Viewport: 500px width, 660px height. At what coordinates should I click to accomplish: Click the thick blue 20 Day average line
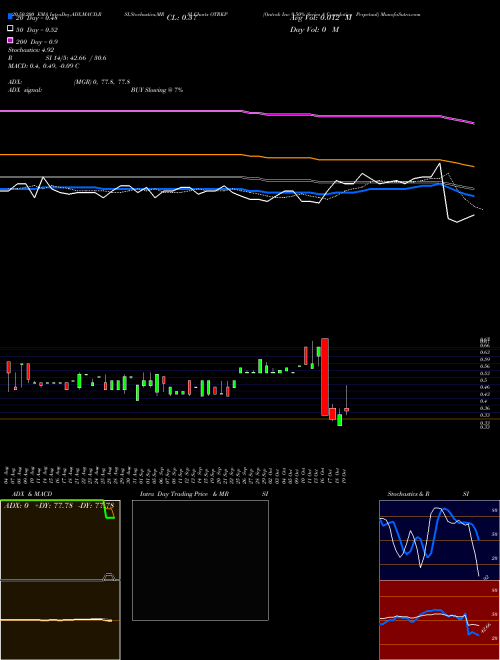tap(237, 190)
